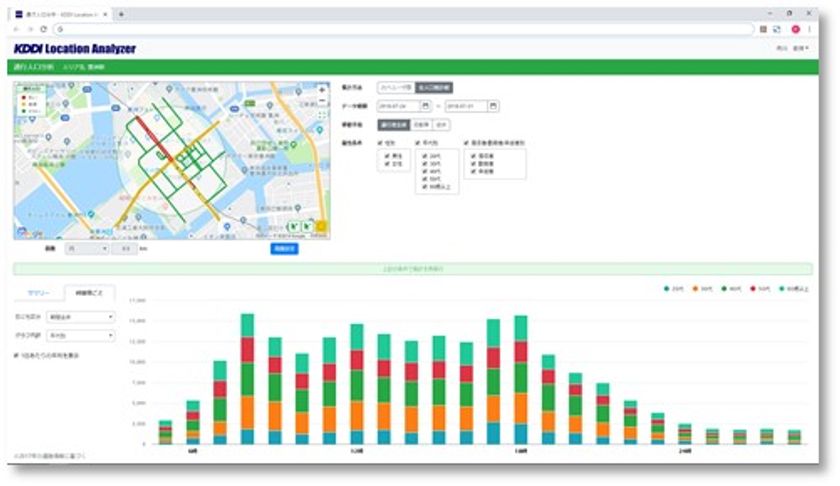840x486 pixels.
Task: Open the end date calendar picker icon
Action: pyautogui.click(x=493, y=106)
